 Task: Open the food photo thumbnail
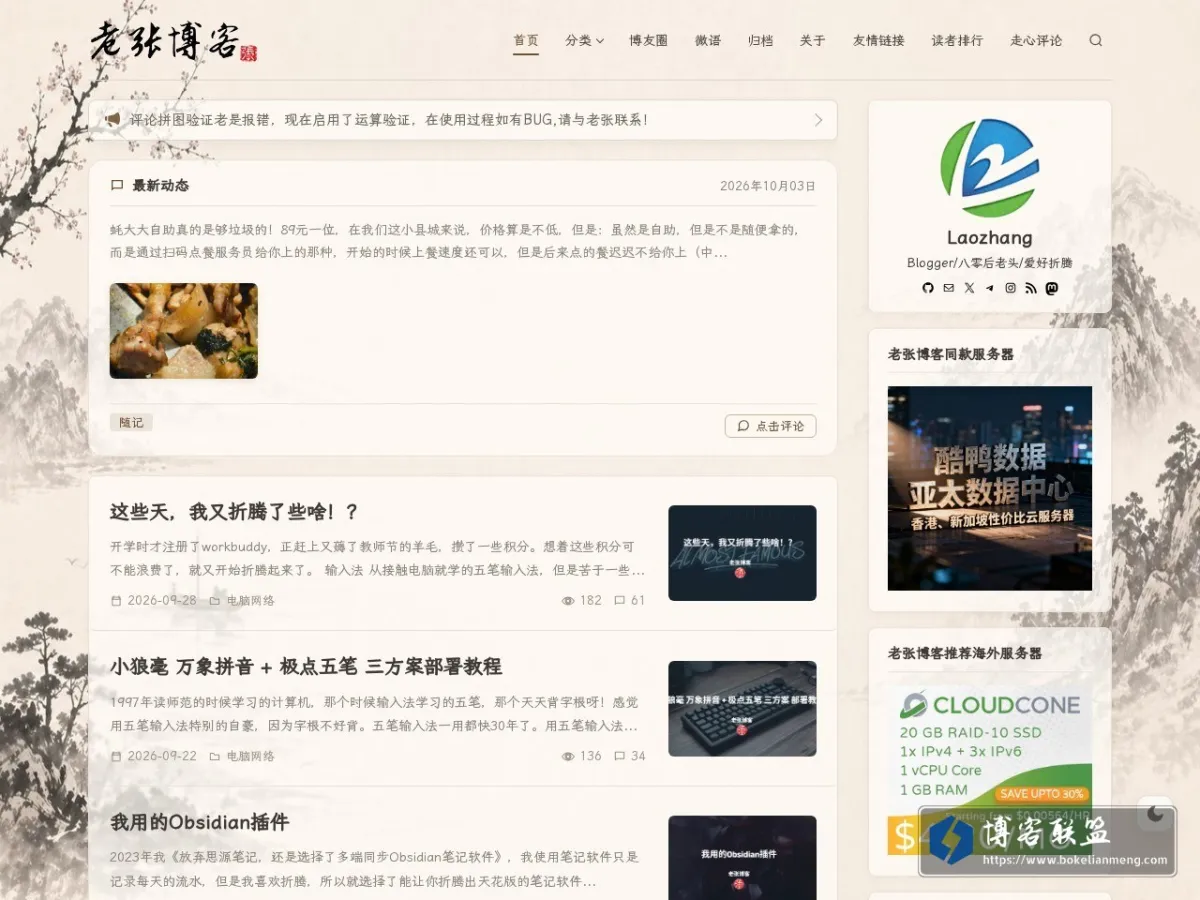pyautogui.click(x=184, y=331)
